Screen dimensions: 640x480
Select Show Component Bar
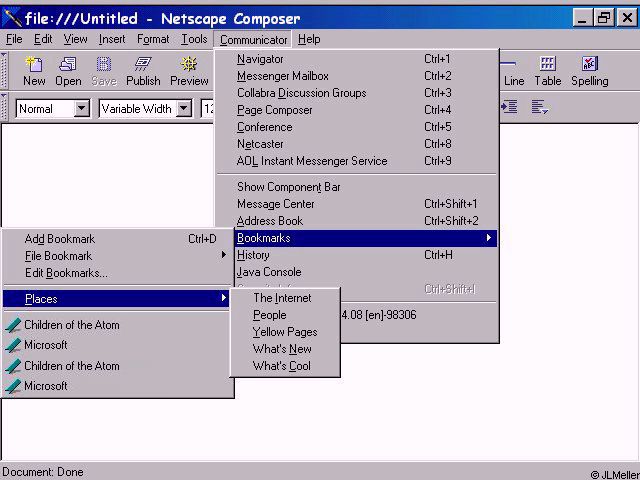point(356,187)
